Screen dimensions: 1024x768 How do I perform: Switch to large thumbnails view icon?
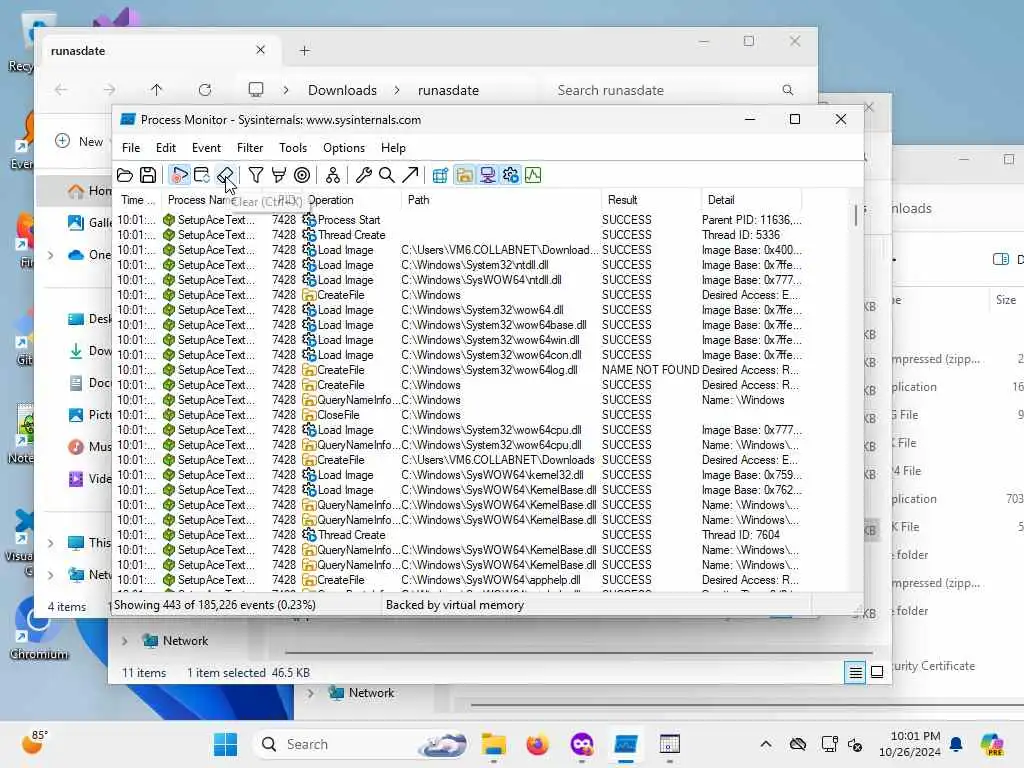pos(878,672)
